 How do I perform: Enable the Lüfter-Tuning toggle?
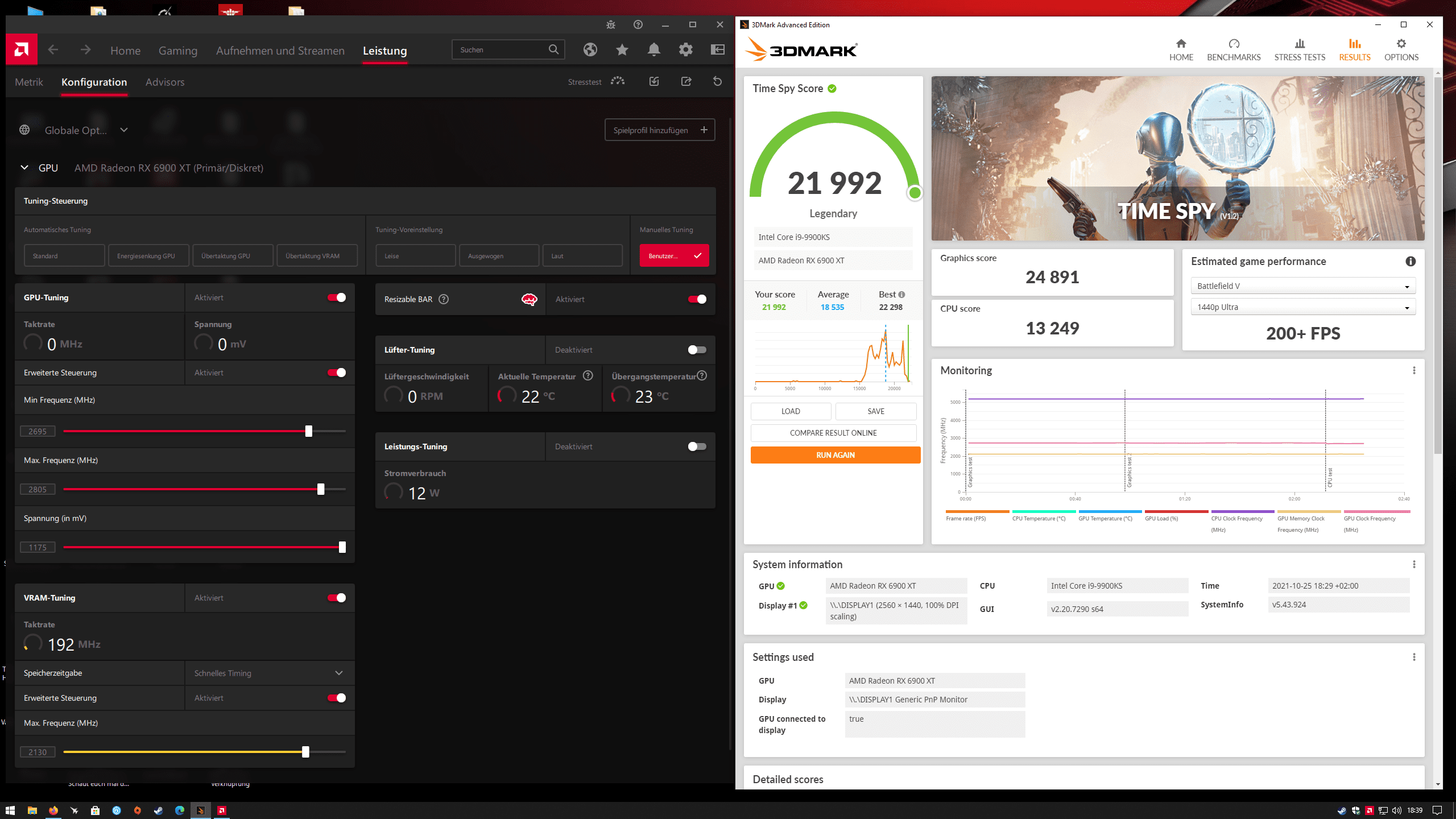pos(697,350)
